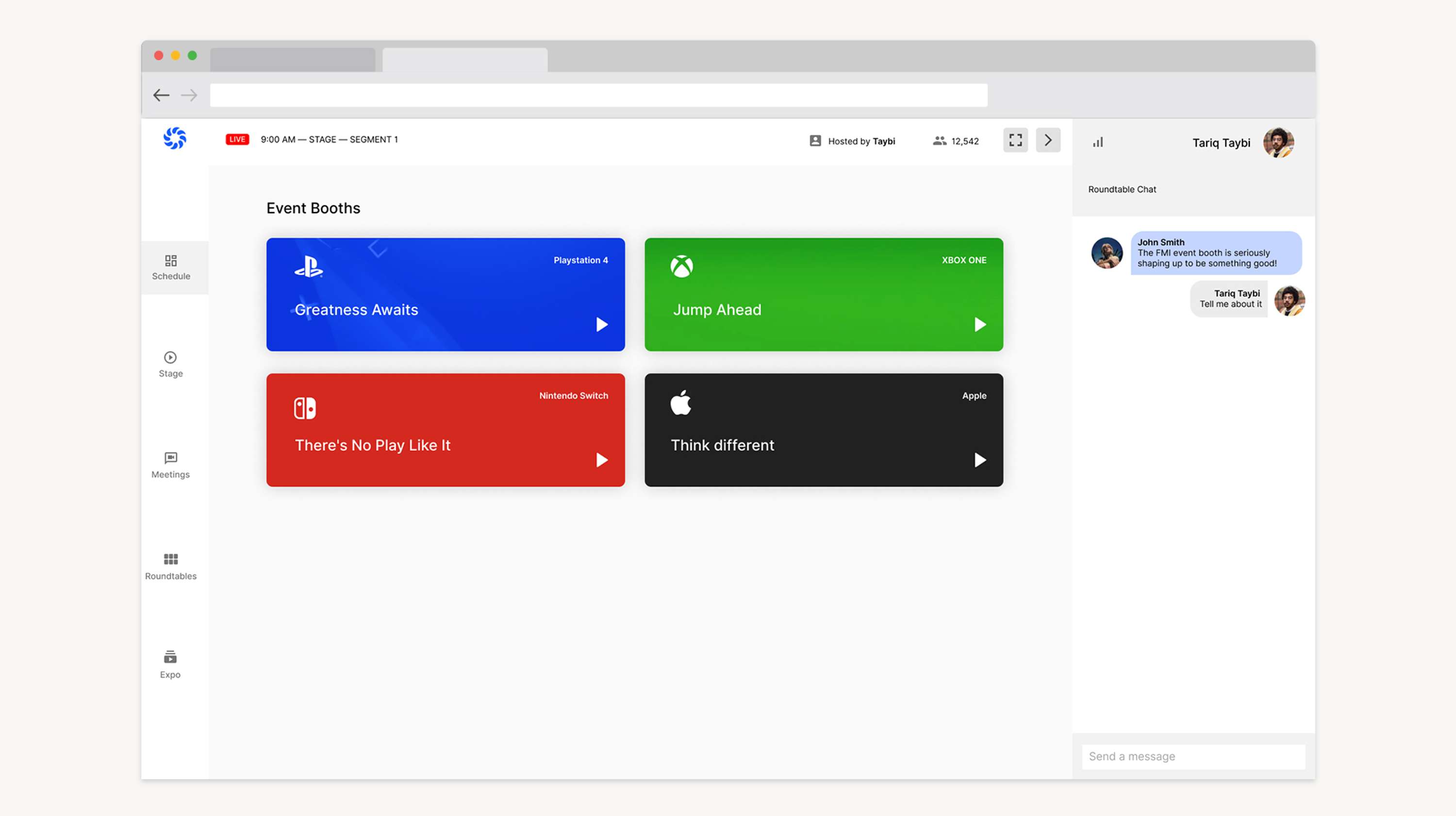Play the Jump Ahead booth

(980, 325)
